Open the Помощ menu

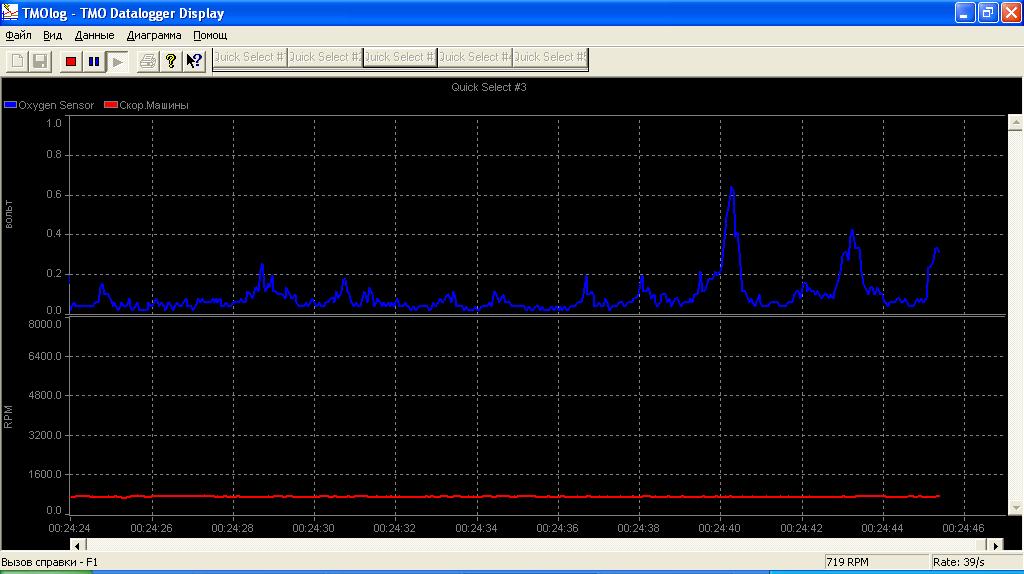tap(210, 35)
